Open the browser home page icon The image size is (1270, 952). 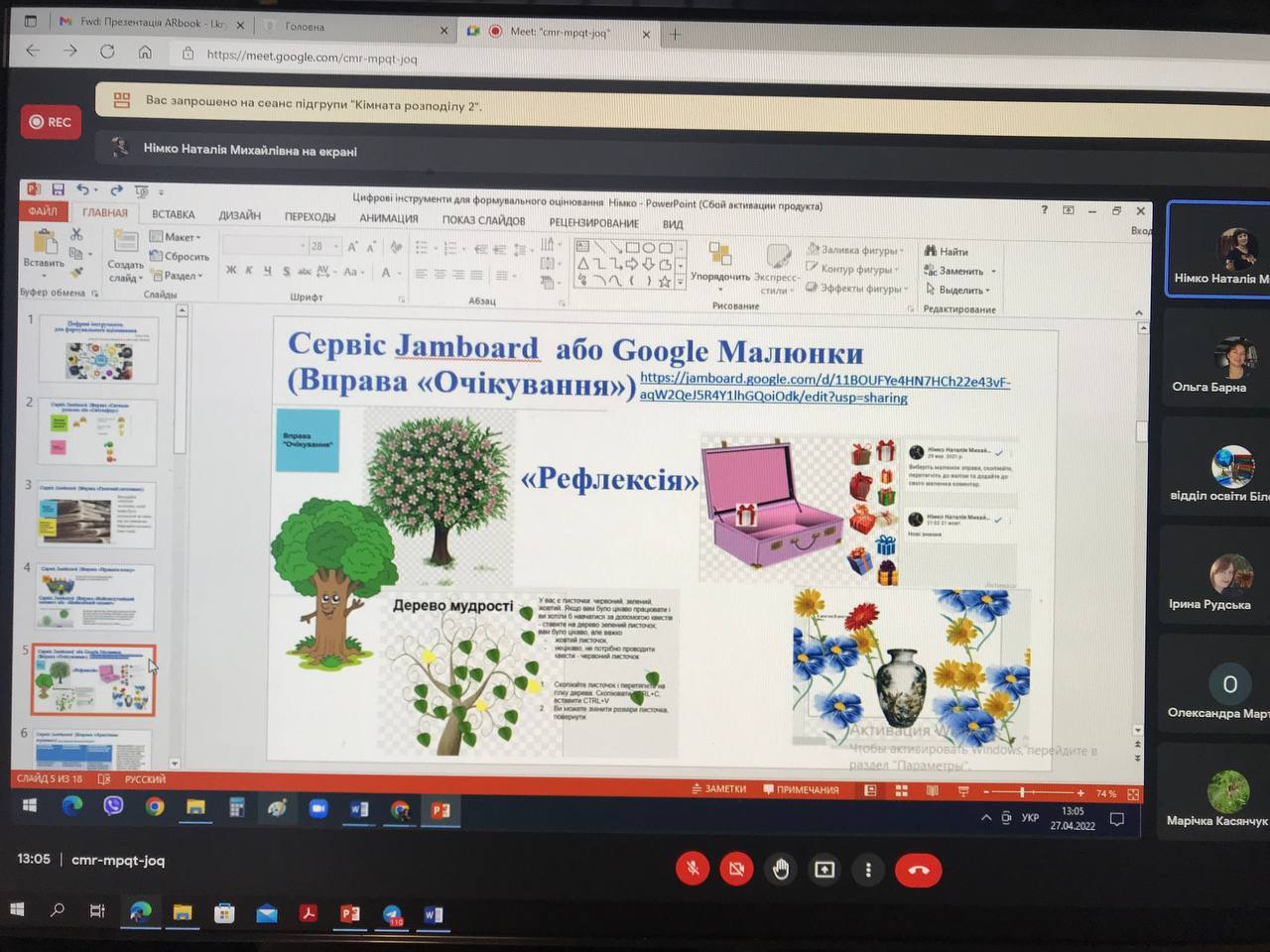point(145,53)
